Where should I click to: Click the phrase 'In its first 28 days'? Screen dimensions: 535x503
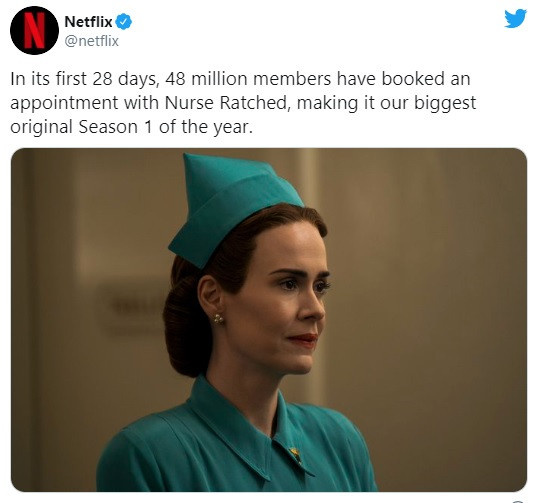tap(83, 79)
